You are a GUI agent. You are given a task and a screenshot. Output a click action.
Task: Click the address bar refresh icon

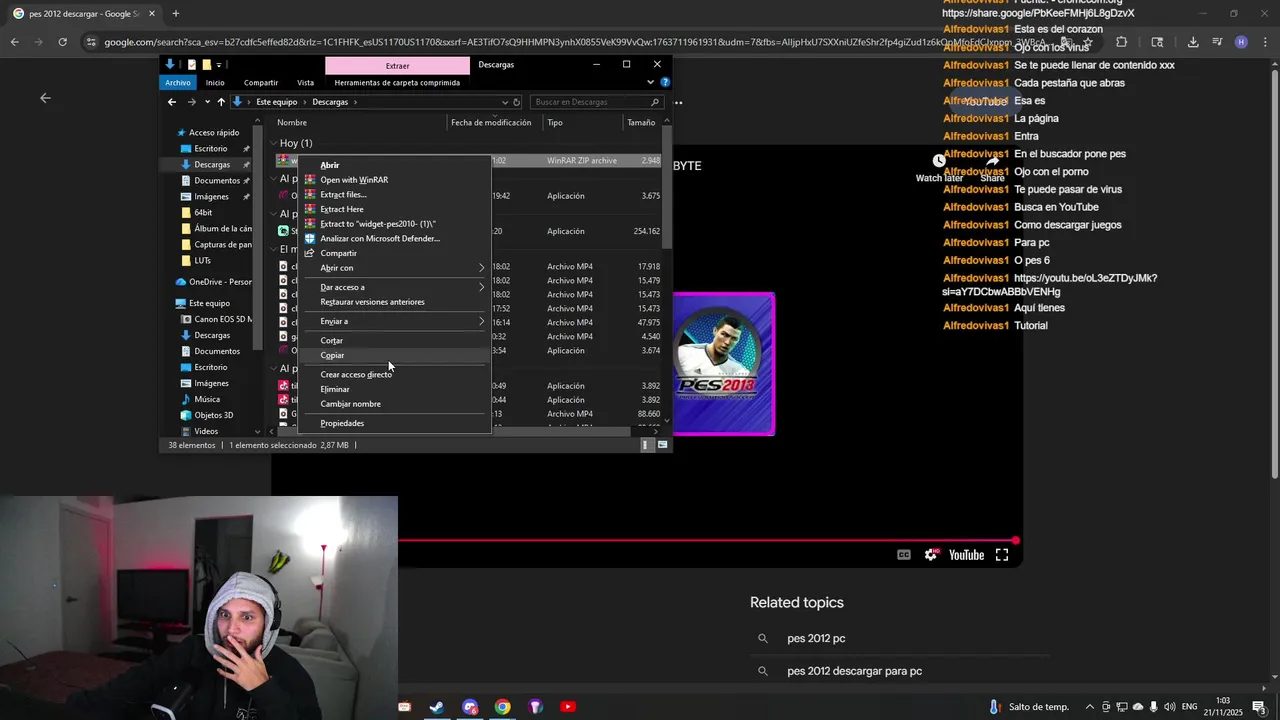click(517, 102)
